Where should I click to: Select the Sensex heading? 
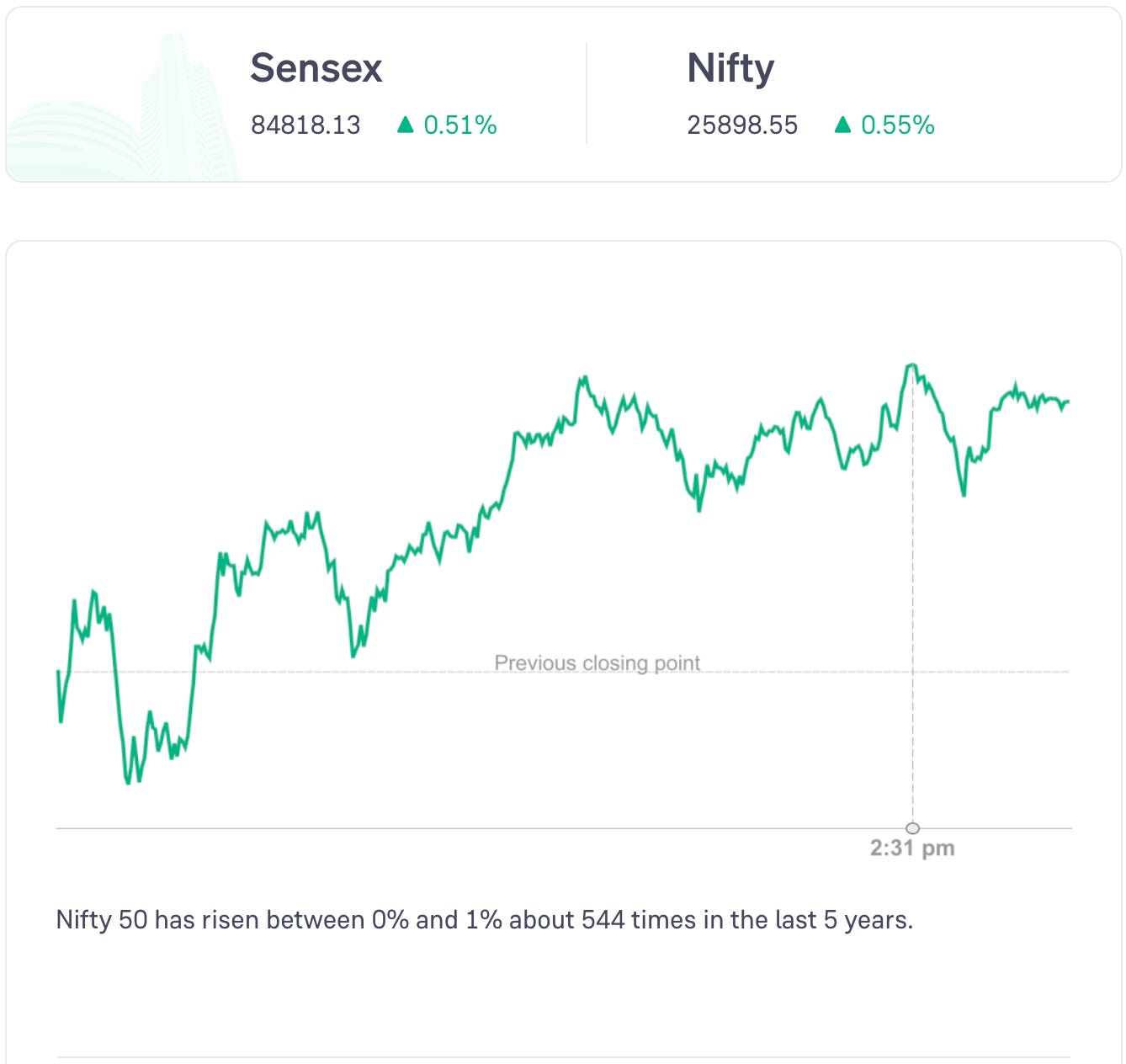316,68
